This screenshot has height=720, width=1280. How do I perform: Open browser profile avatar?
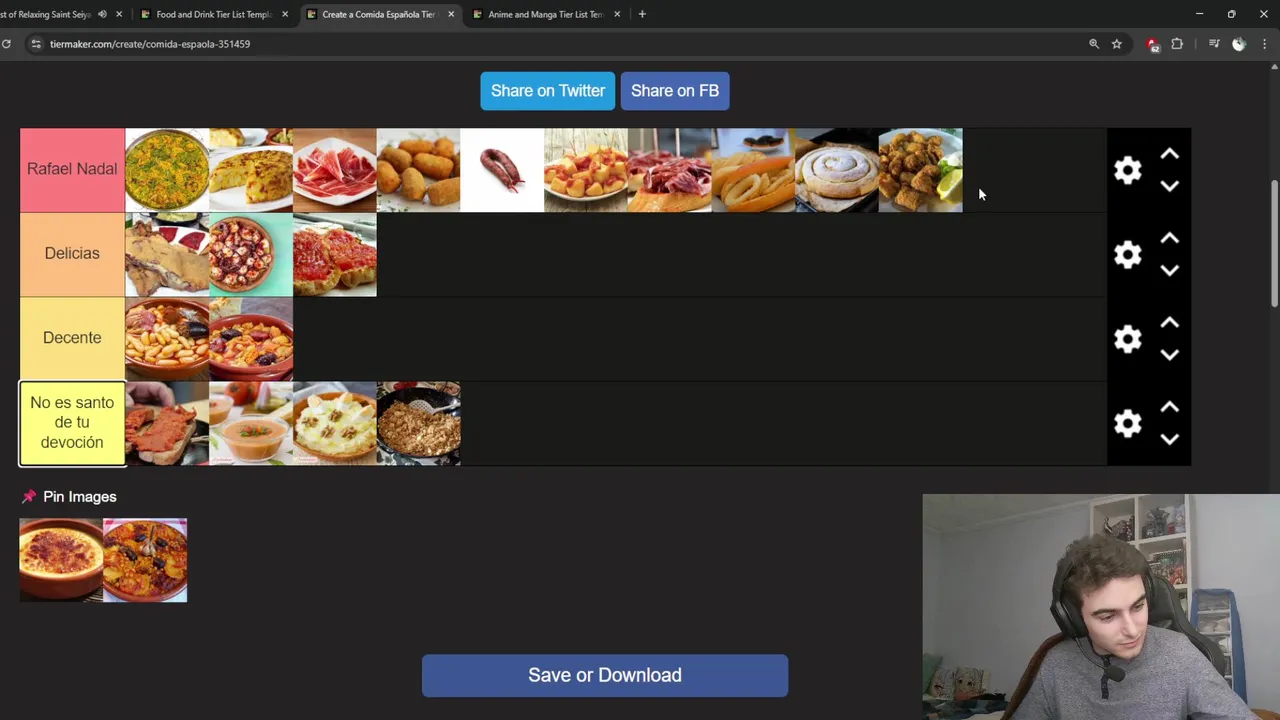pyautogui.click(x=1239, y=44)
